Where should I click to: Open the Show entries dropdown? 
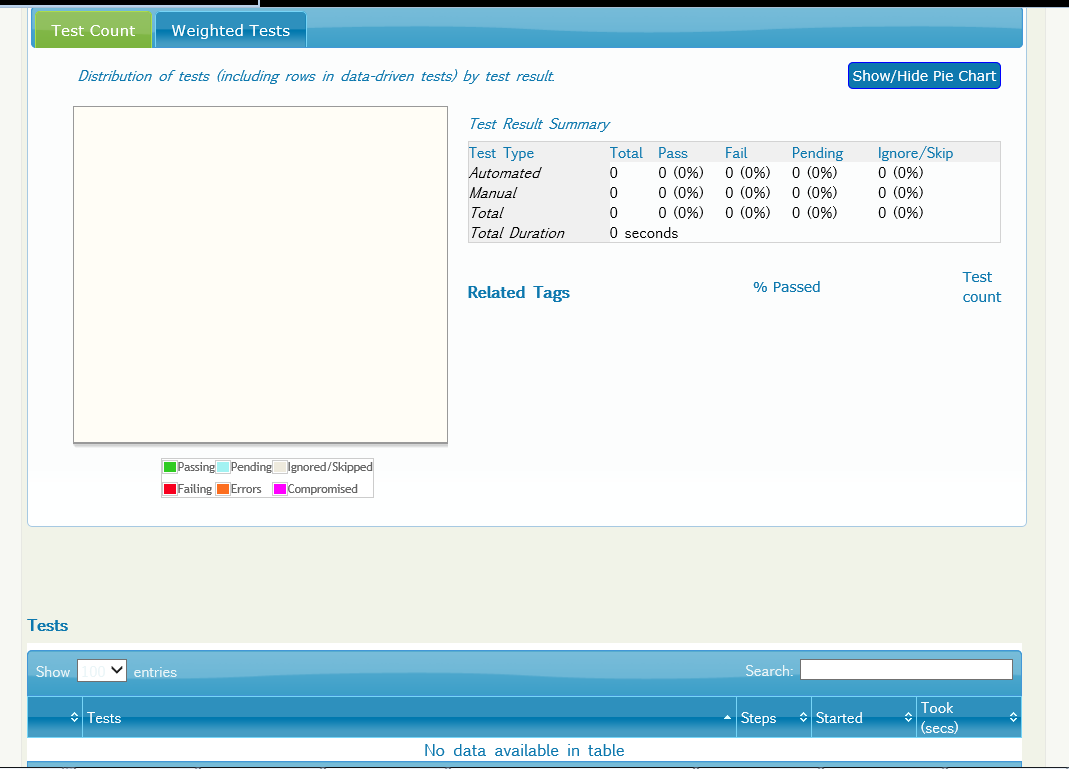pyautogui.click(x=102, y=671)
